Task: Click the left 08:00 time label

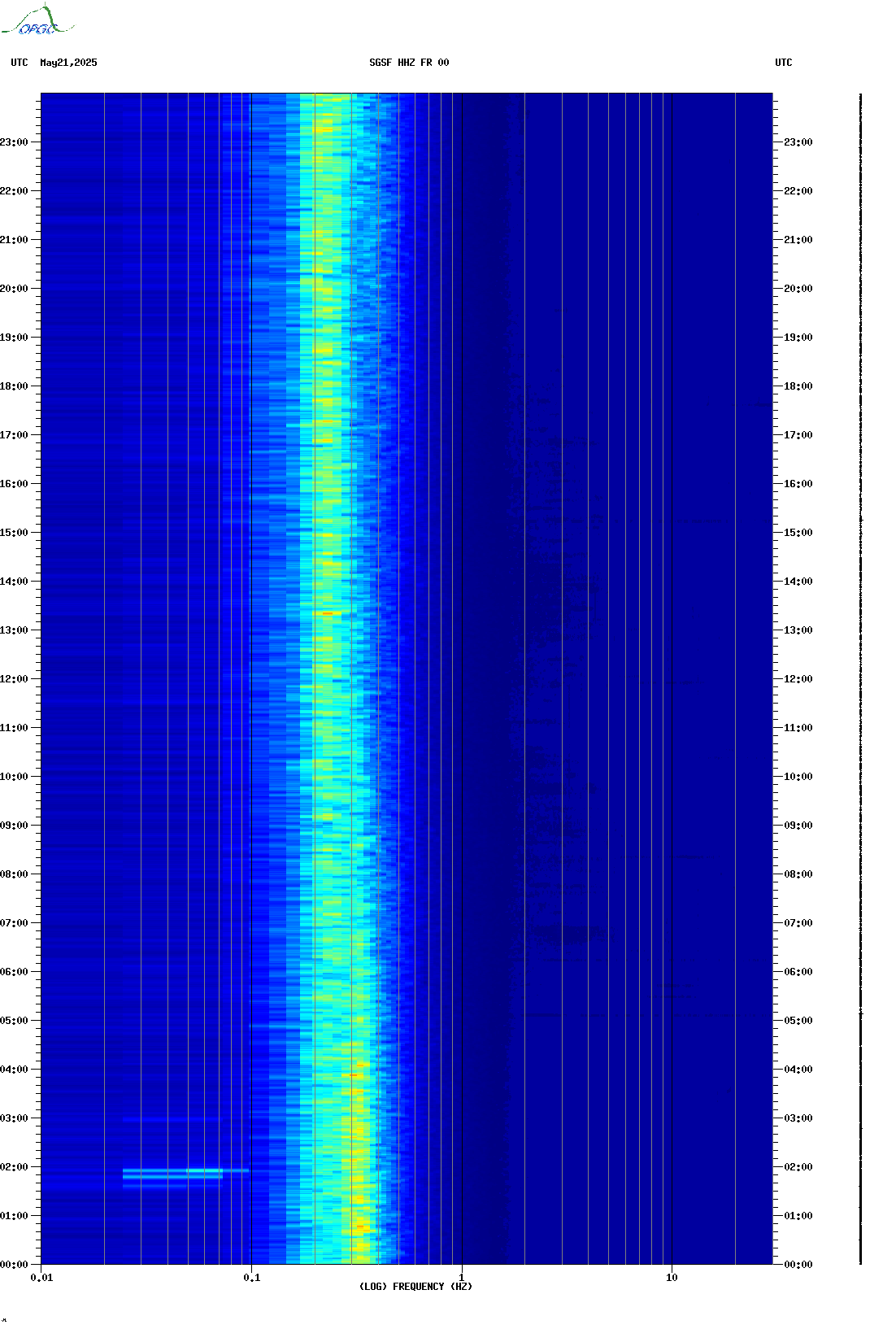Action: (x=14, y=874)
